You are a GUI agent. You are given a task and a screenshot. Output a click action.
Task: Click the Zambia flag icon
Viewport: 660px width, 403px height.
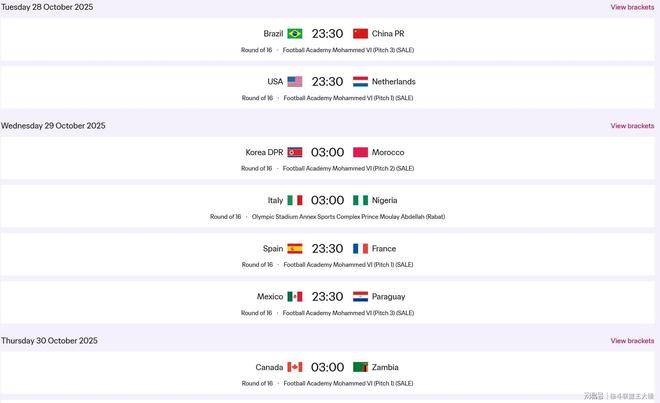coord(360,367)
